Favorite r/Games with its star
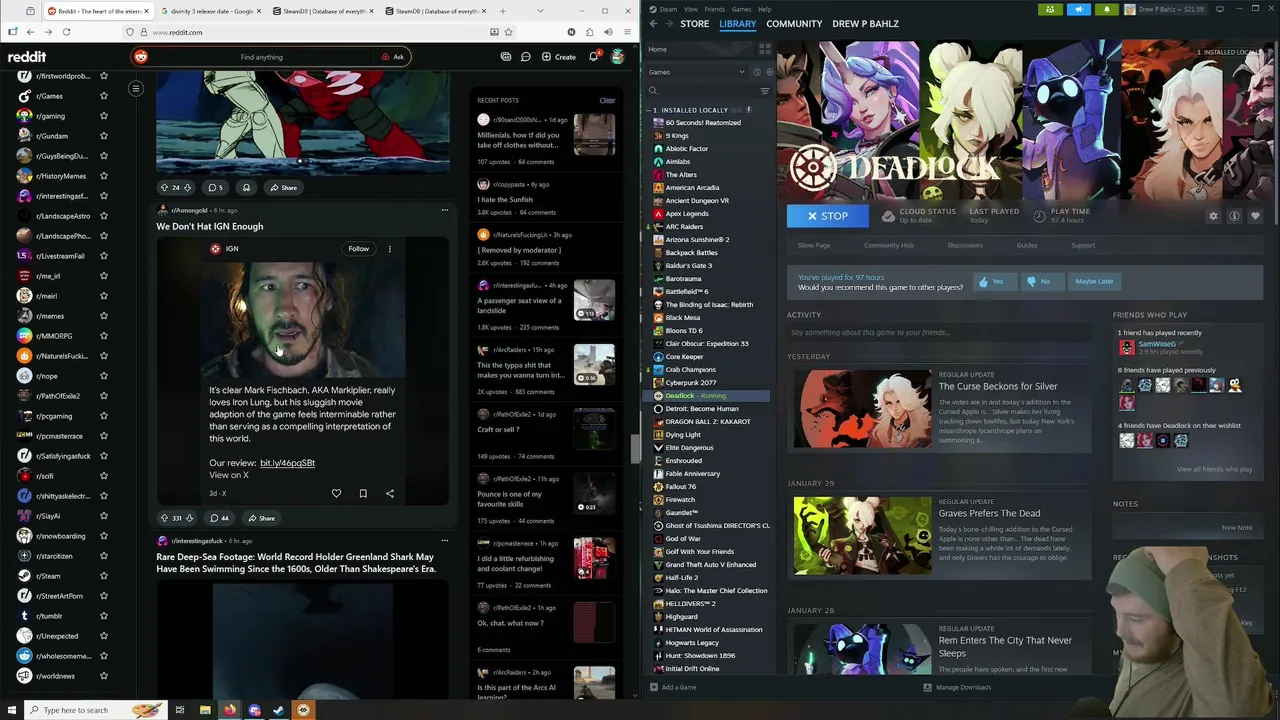The image size is (1280, 720). point(103,96)
